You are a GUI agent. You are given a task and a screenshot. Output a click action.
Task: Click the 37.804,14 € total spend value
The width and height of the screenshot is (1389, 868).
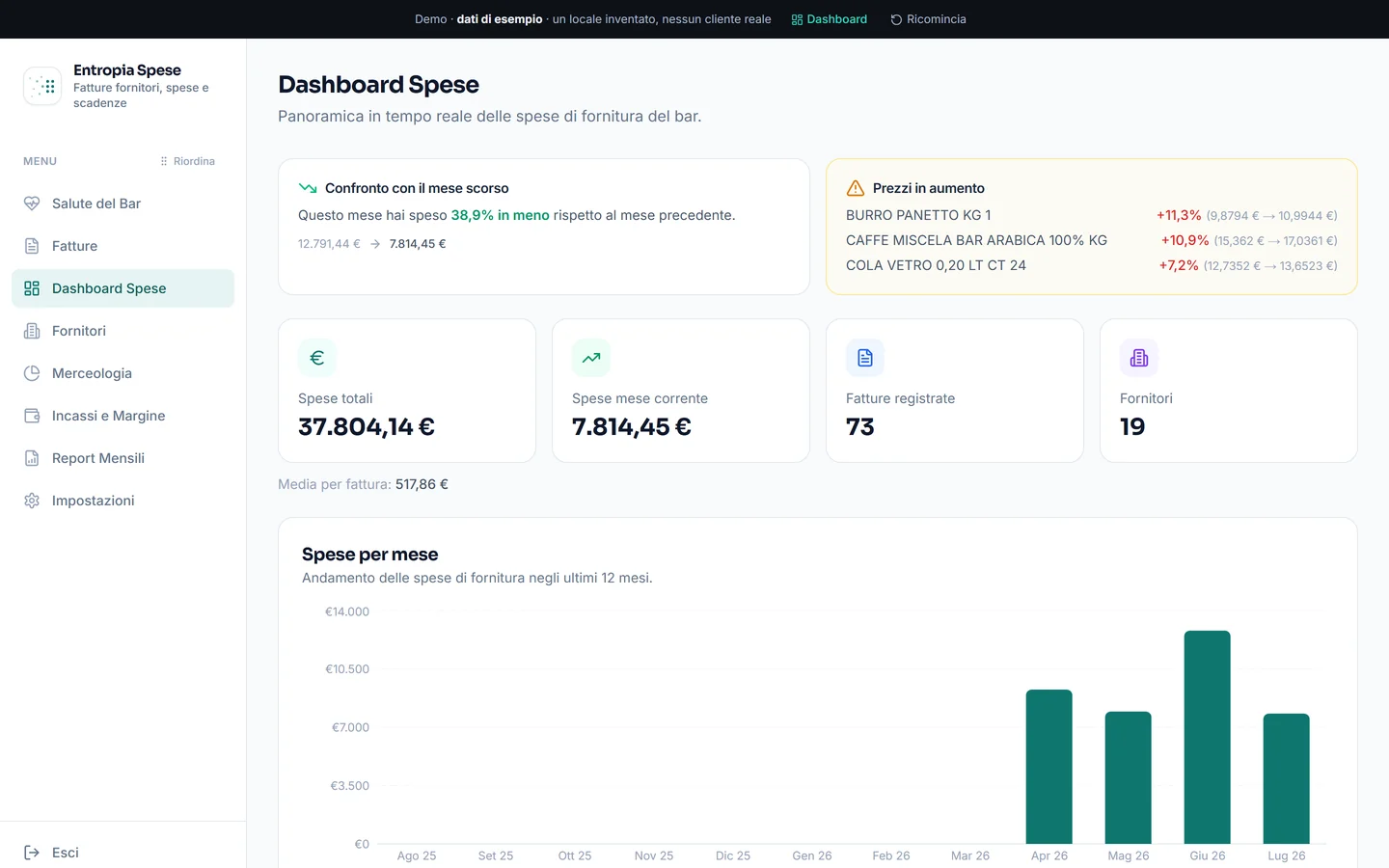(x=367, y=426)
